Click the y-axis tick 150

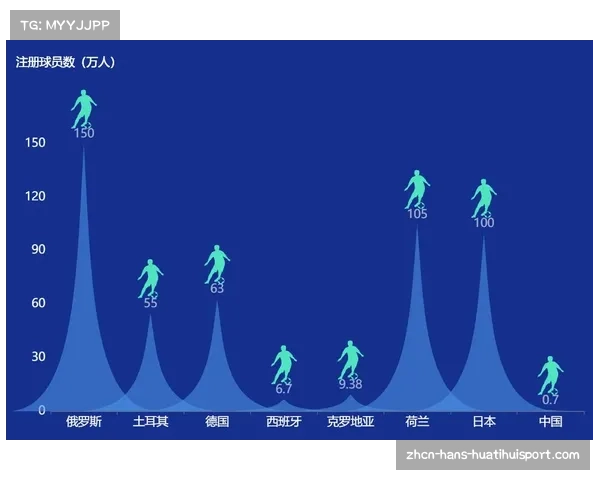pyautogui.click(x=35, y=143)
